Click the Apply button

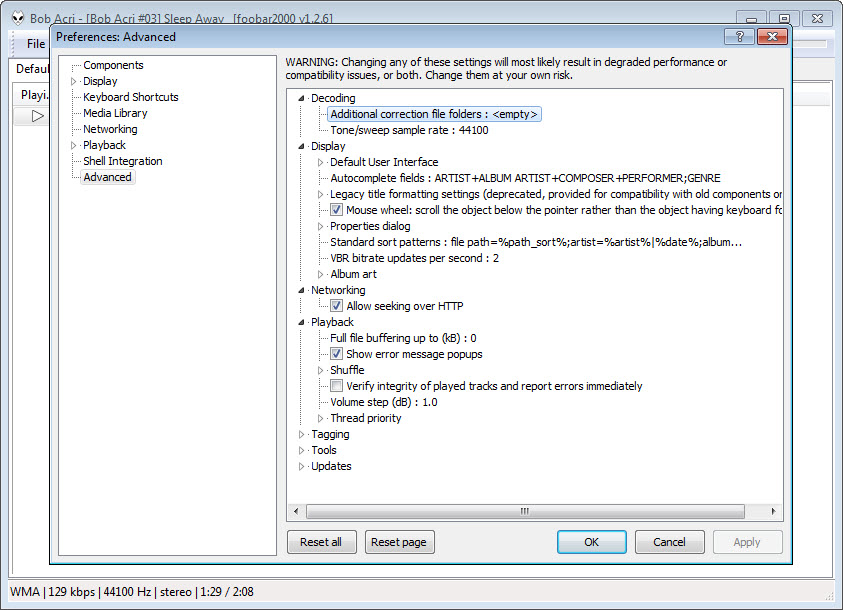(747, 542)
